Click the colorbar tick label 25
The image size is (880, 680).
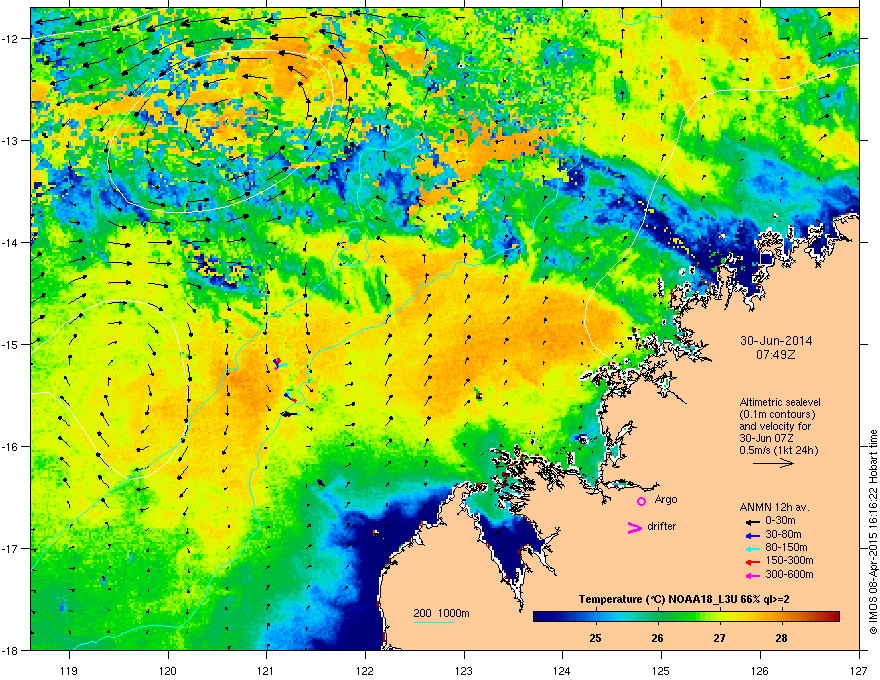click(595, 638)
